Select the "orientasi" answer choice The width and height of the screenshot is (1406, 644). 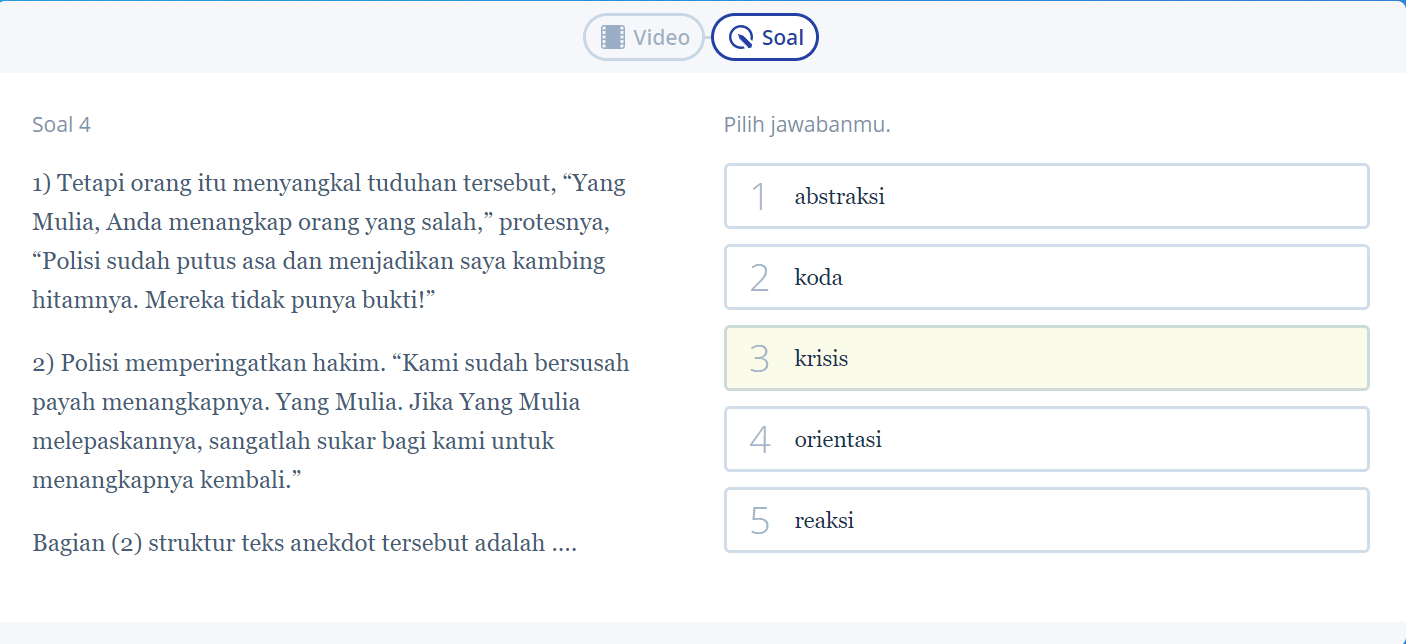[1046, 440]
